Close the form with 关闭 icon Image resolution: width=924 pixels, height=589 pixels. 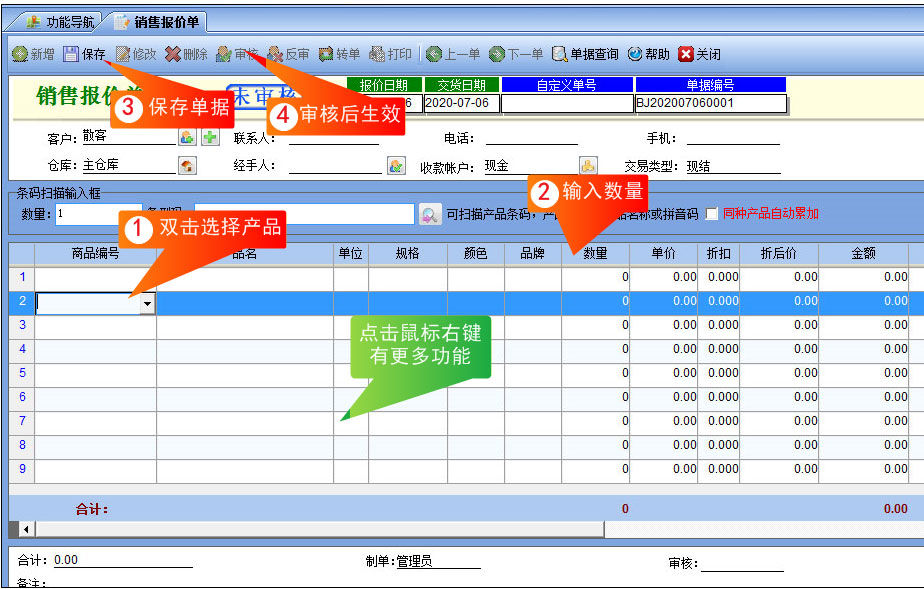[x=685, y=54]
